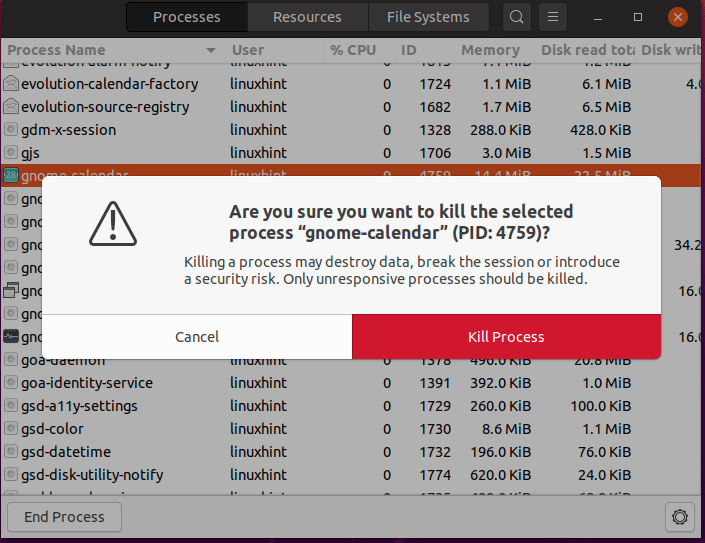Select the Processes tab

point(187,17)
